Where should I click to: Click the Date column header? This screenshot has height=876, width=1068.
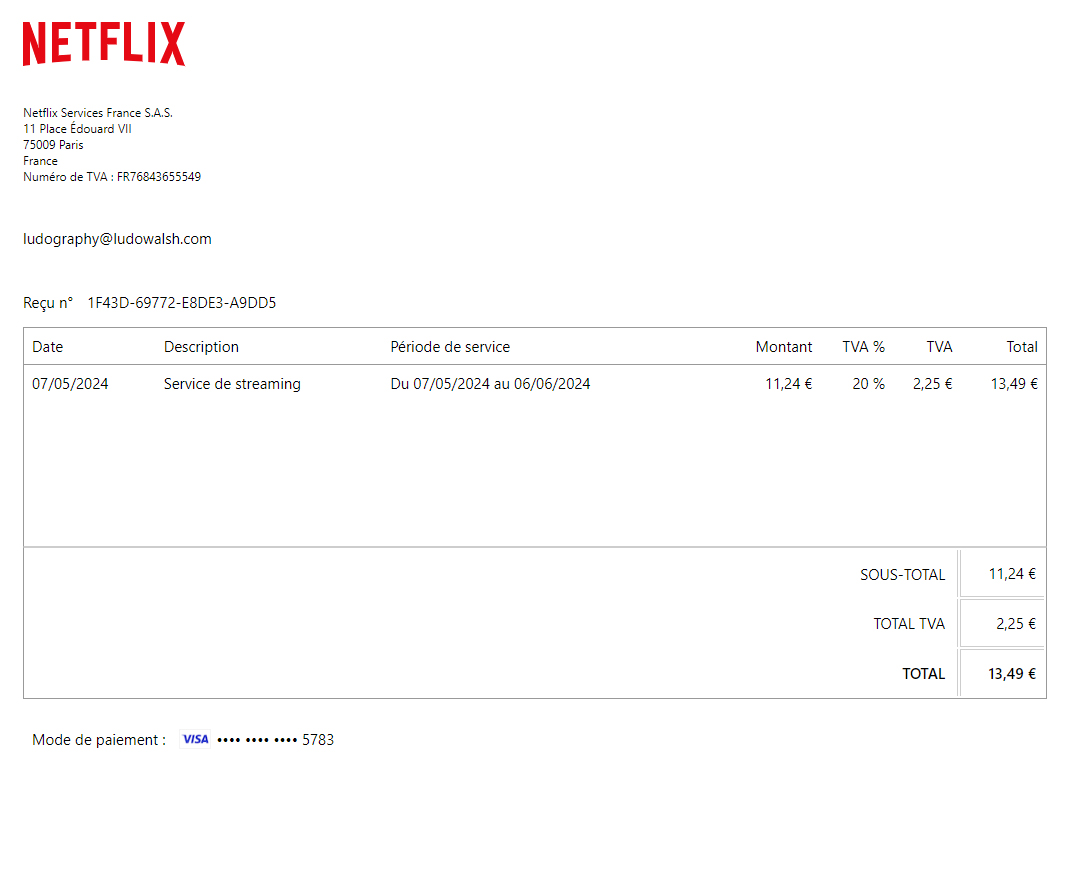[x=47, y=347]
